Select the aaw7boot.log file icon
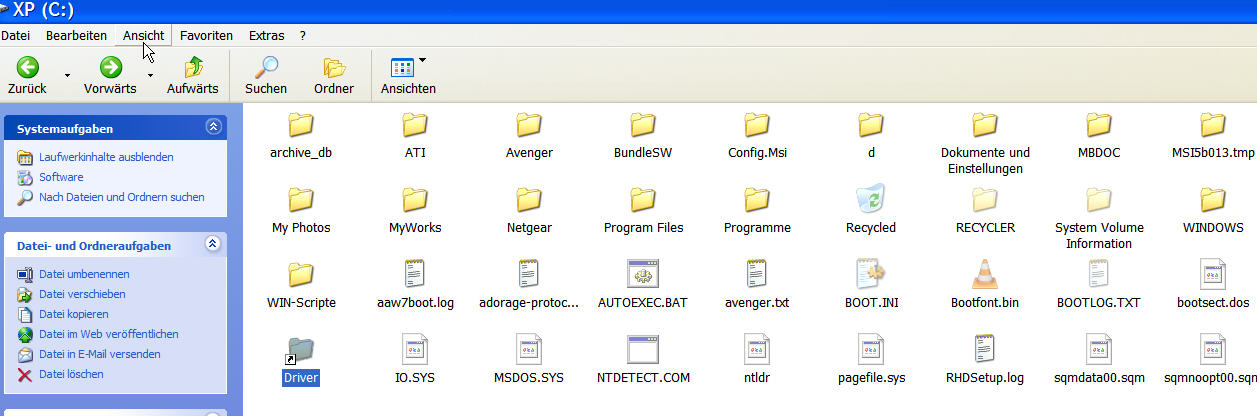Screen dimensions: 1257x416 (x=415, y=274)
